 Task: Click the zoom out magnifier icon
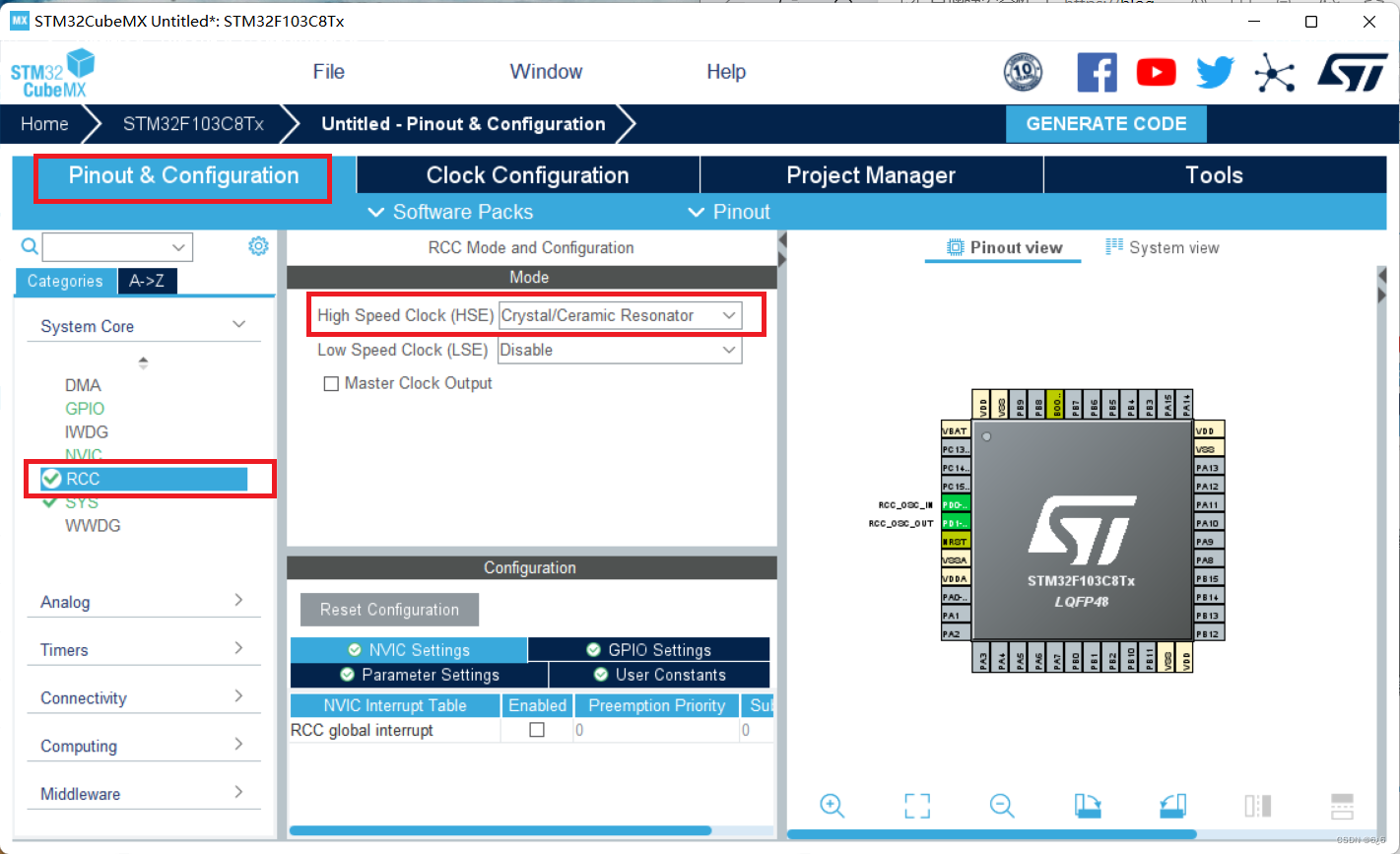tap(1002, 806)
